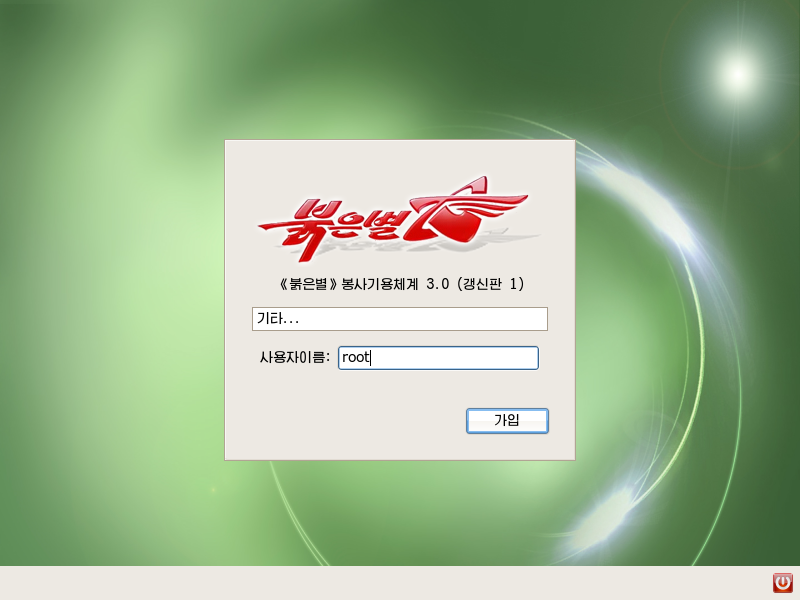The image size is (800, 600).
Task: Click the red power button icon
Action: 783,583
